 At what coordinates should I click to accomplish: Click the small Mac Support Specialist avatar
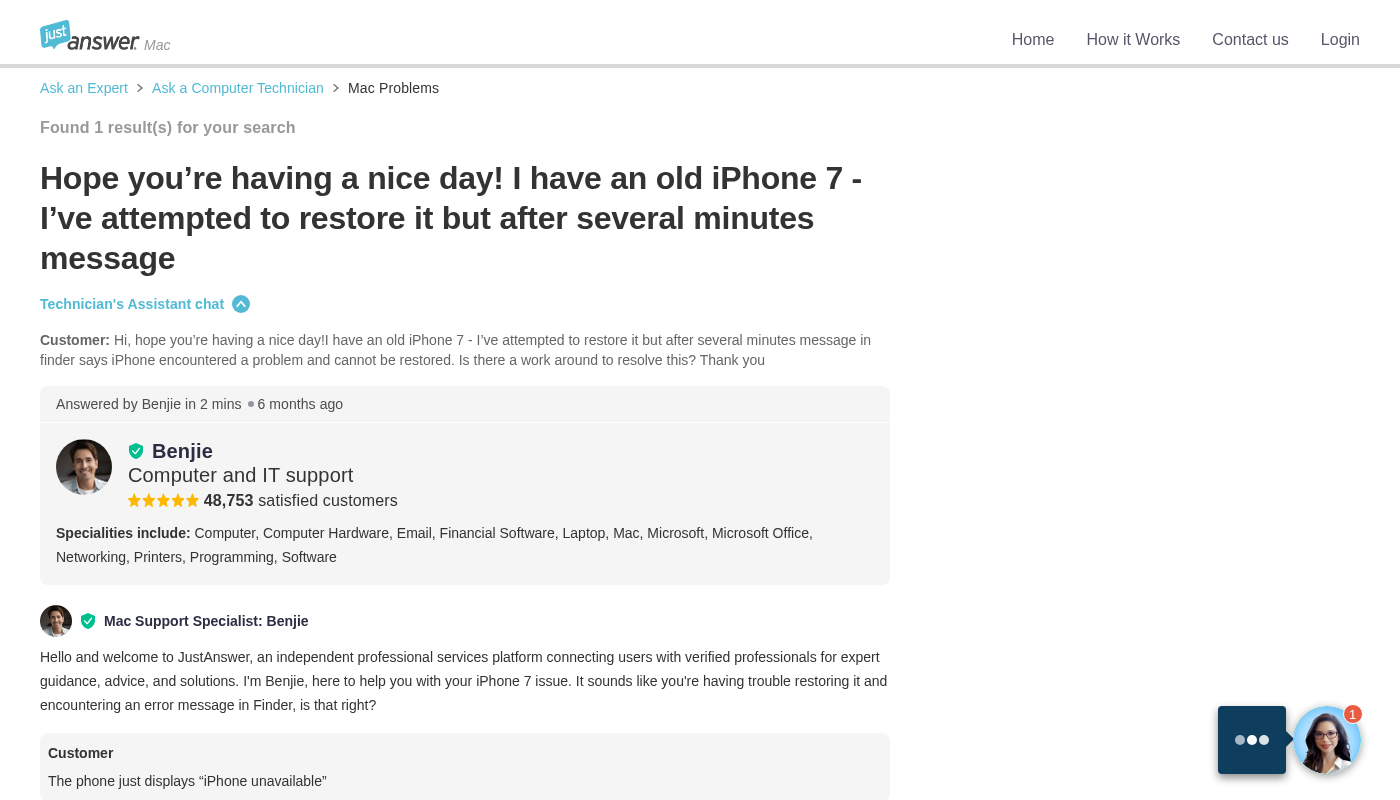click(56, 621)
